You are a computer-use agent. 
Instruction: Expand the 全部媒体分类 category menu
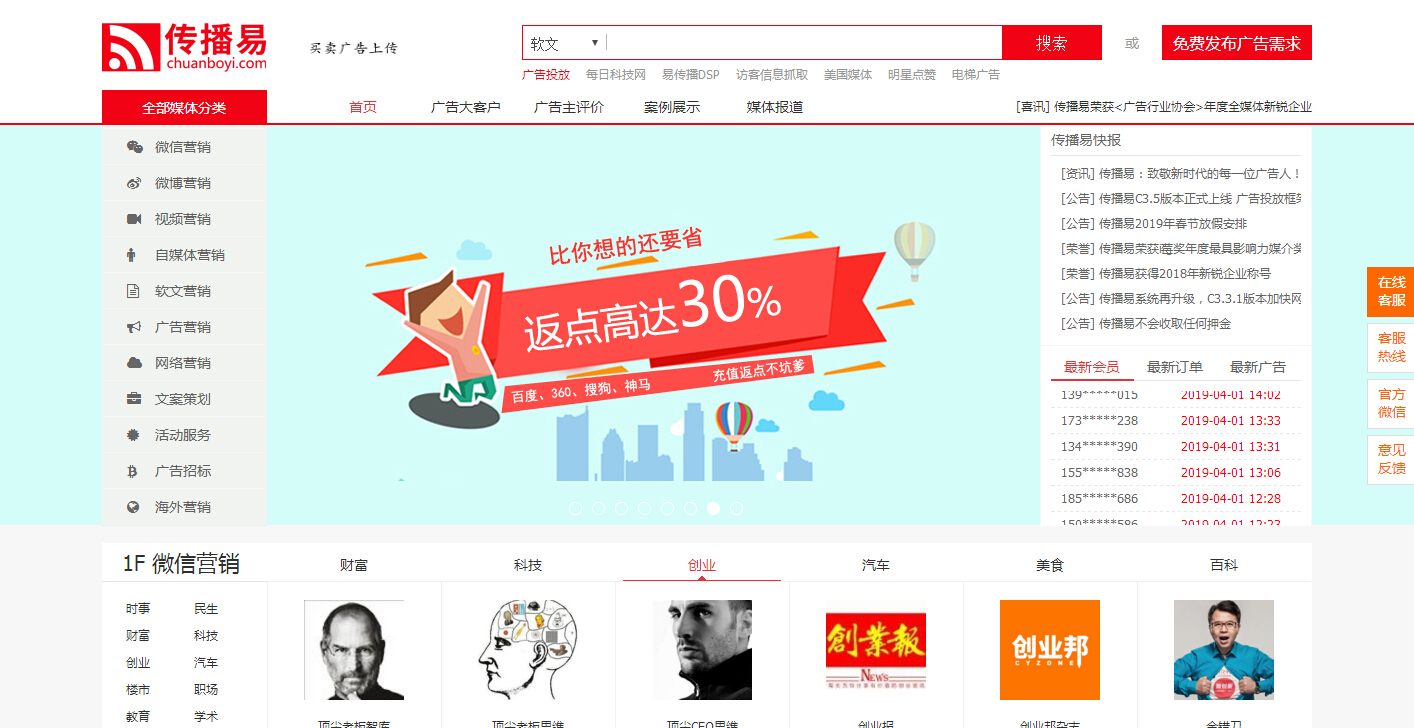(184, 107)
